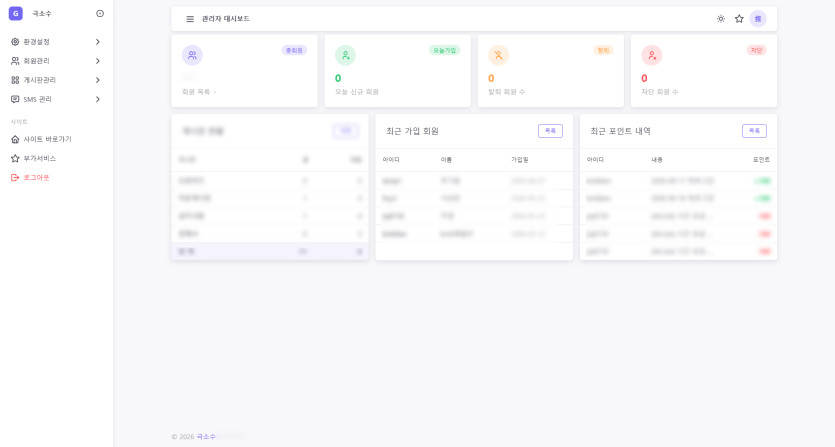
Task: Click the red 0 on 차단 card
Action: point(644,78)
